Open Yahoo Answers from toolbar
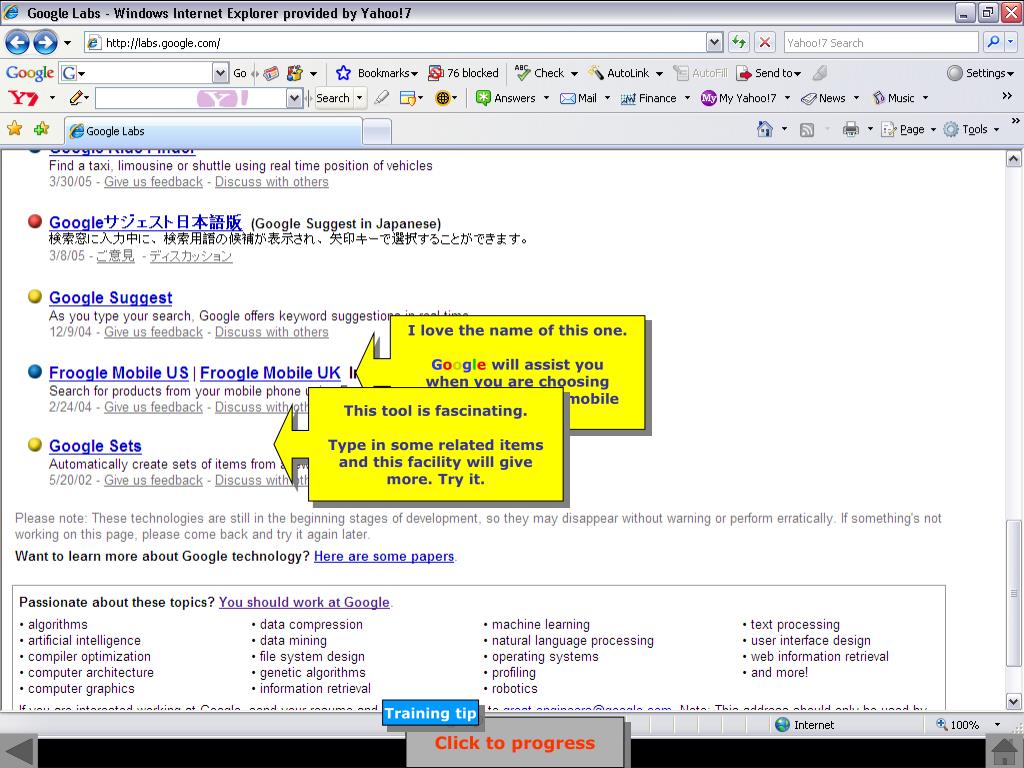Image resolution: width=1024 pixels, height=768 pixels. (505, 98)
